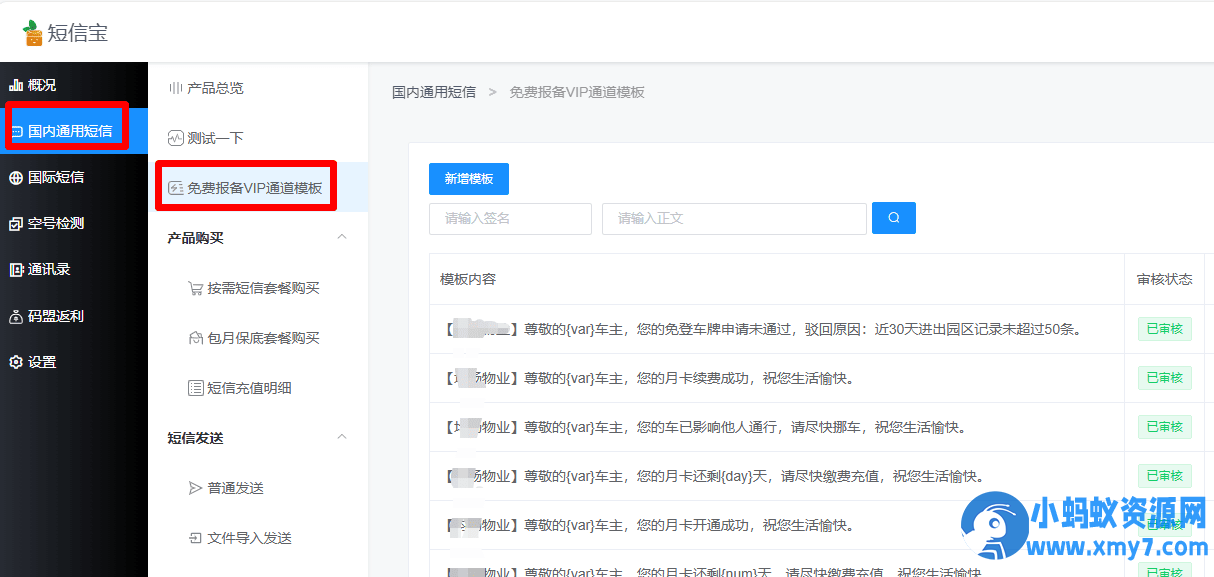
Task: Click the 请输入签名 input field
Action: click(x=510, y=218)
